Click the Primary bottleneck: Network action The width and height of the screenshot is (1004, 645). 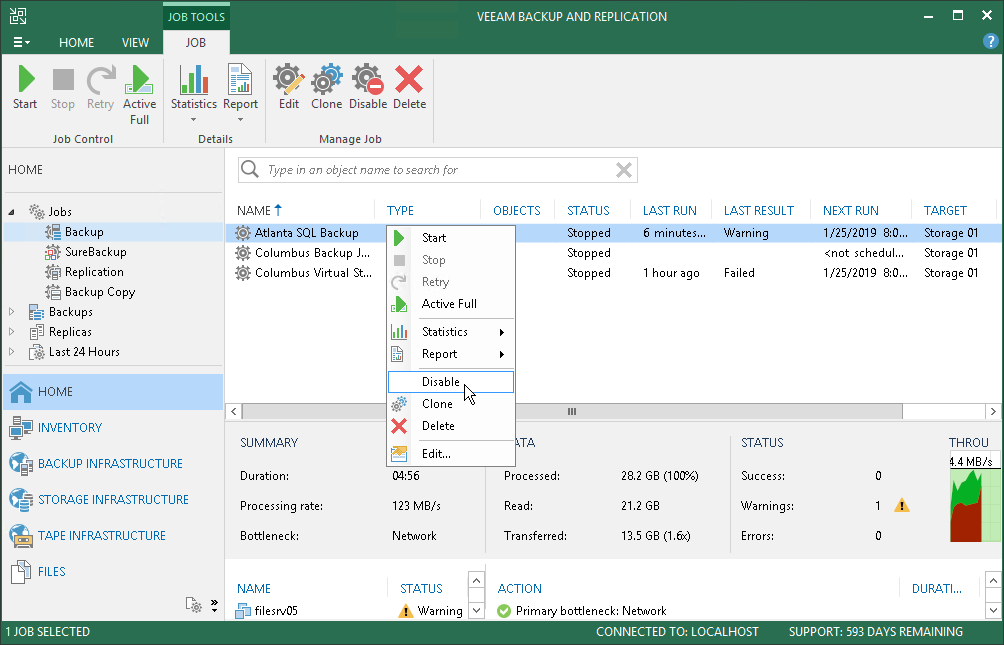(591, 610)
